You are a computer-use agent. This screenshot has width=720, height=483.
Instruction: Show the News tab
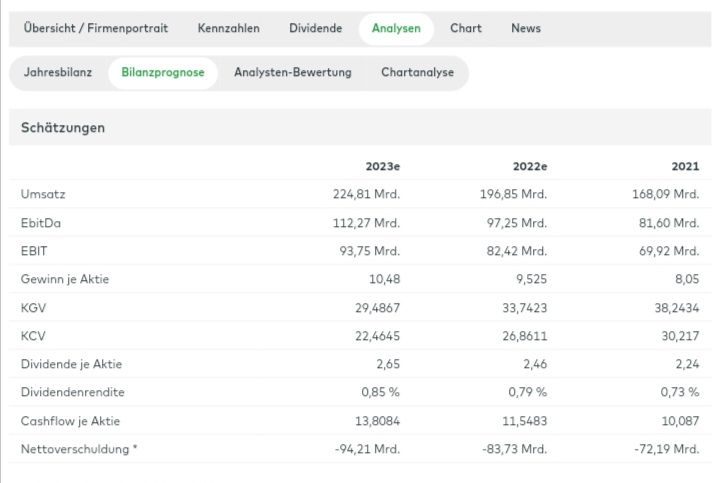point(526,28)
